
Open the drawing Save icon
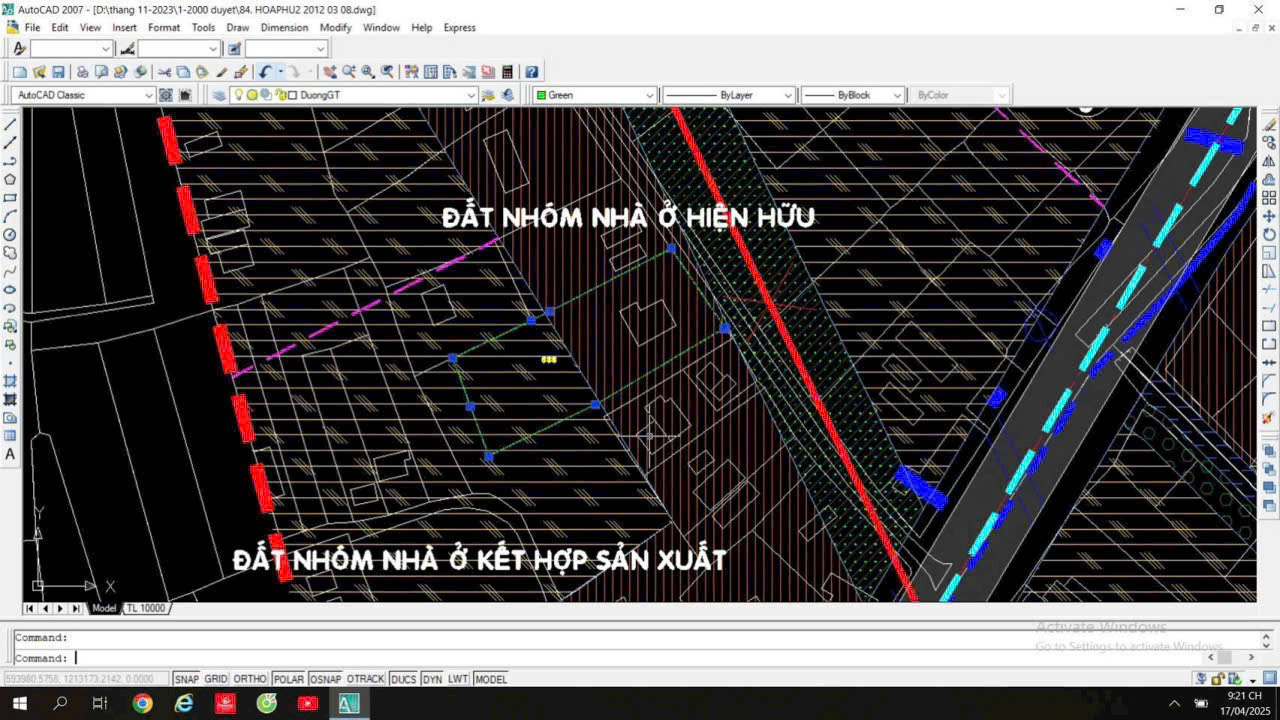point(58,71)
